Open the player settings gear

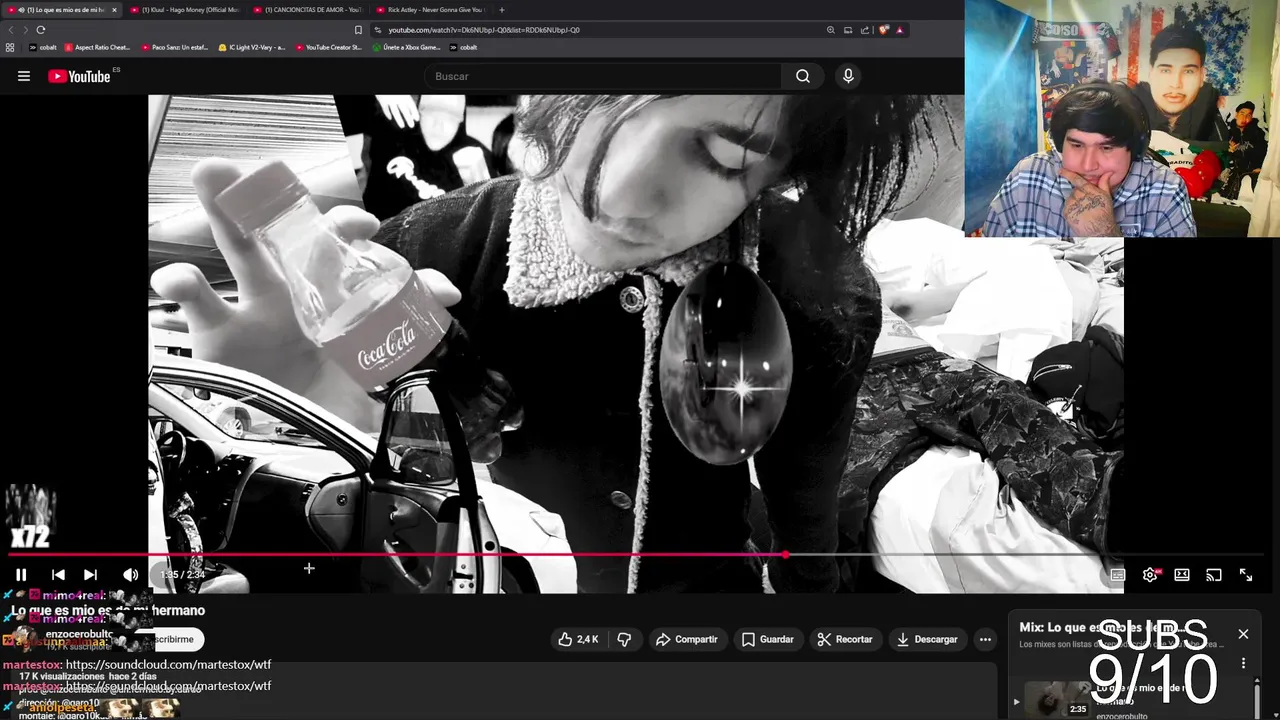pos(1150,575)
